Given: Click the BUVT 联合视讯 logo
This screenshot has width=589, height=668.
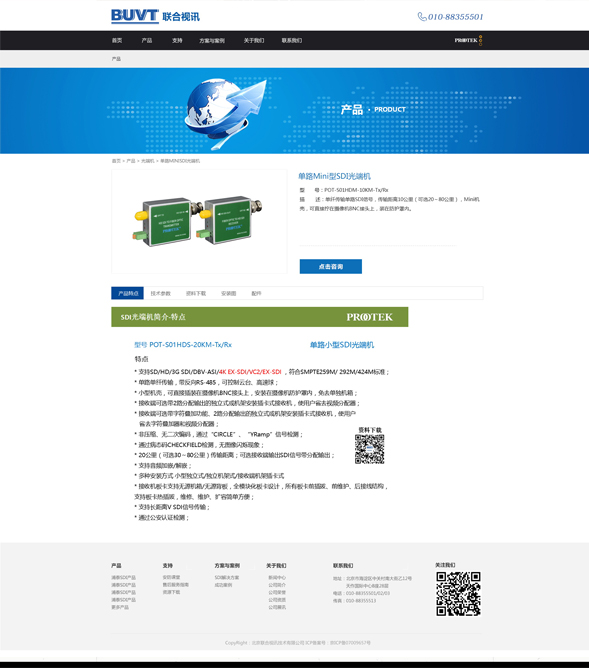Looking at the screenshot, I should pyautogui.click(x=155, y=16).
